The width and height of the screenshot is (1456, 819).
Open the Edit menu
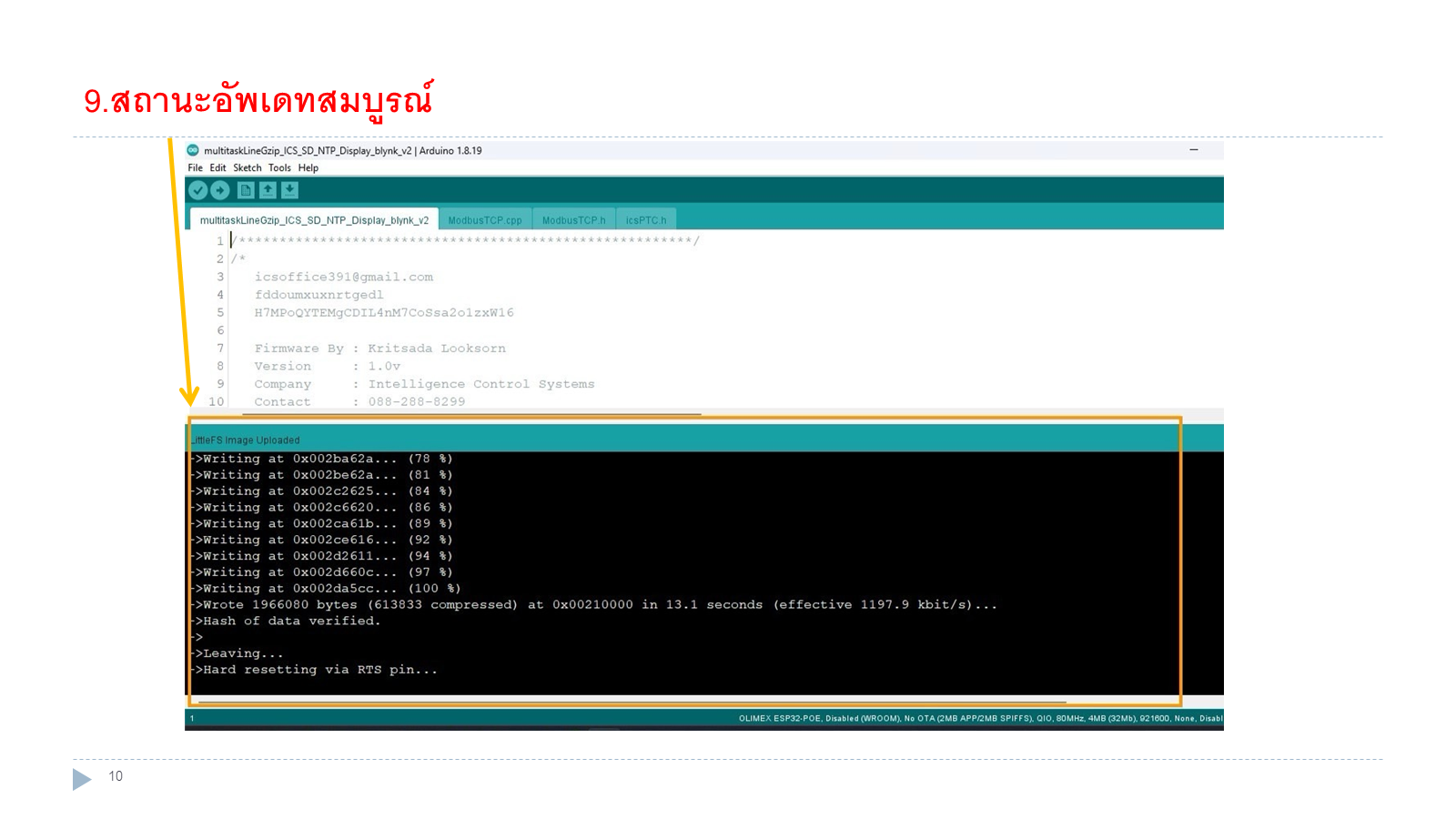[x=217, y=167]
